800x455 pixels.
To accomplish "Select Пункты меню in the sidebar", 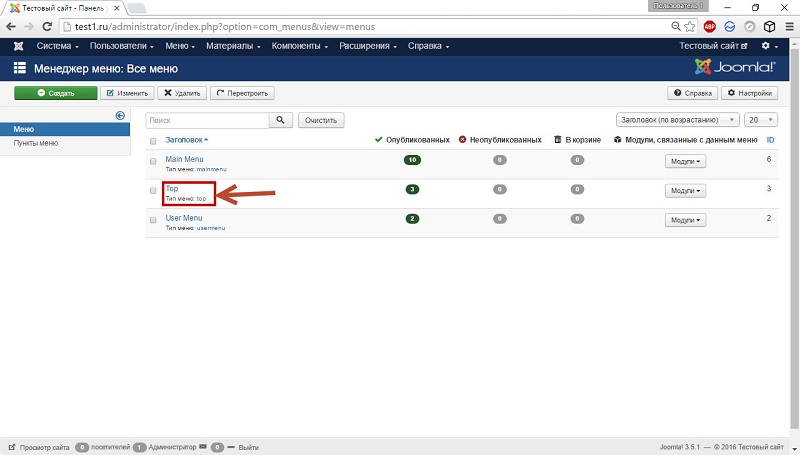I will (36, 143).
